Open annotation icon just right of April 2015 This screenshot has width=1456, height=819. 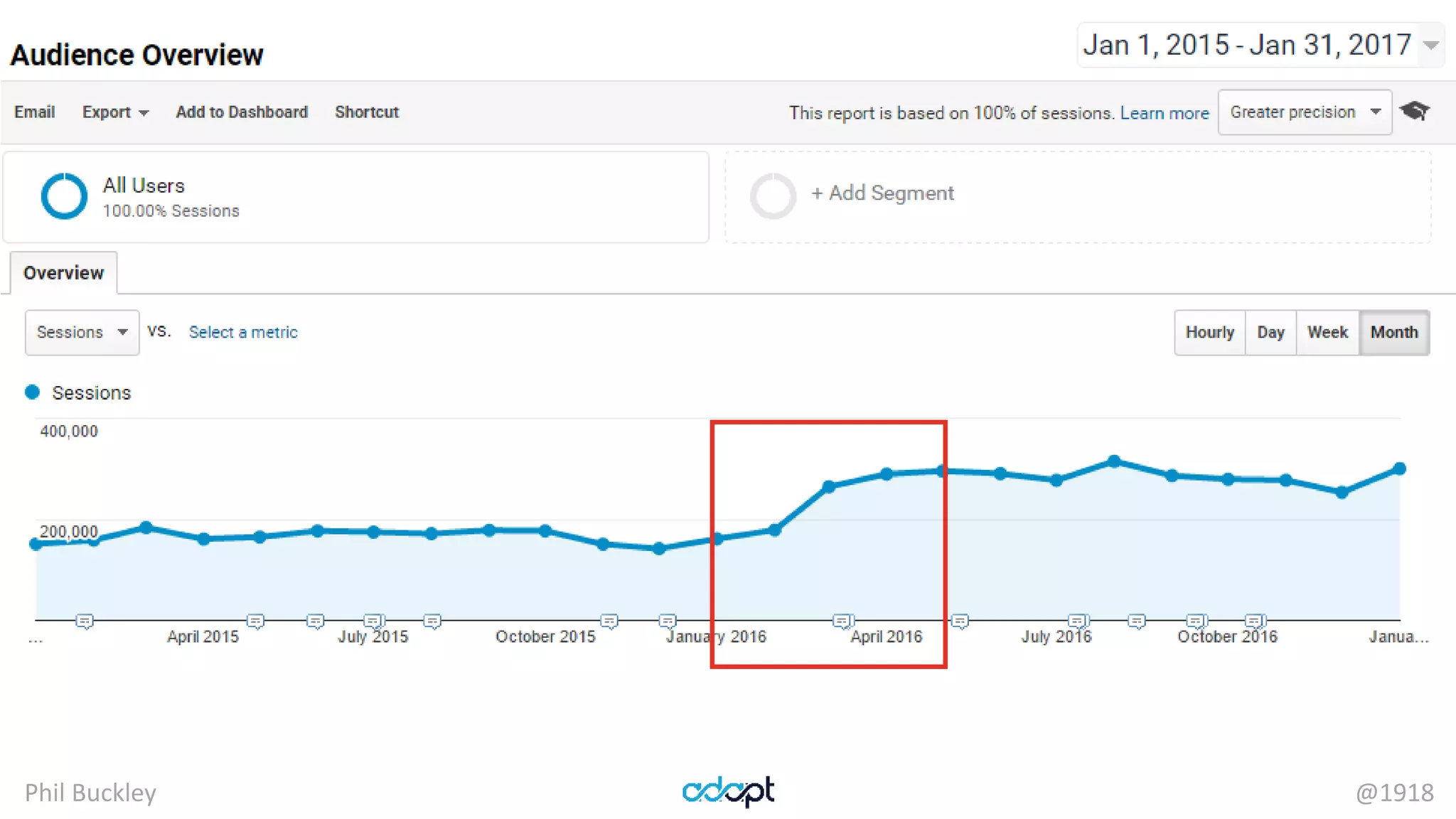(x=255, y=622)
